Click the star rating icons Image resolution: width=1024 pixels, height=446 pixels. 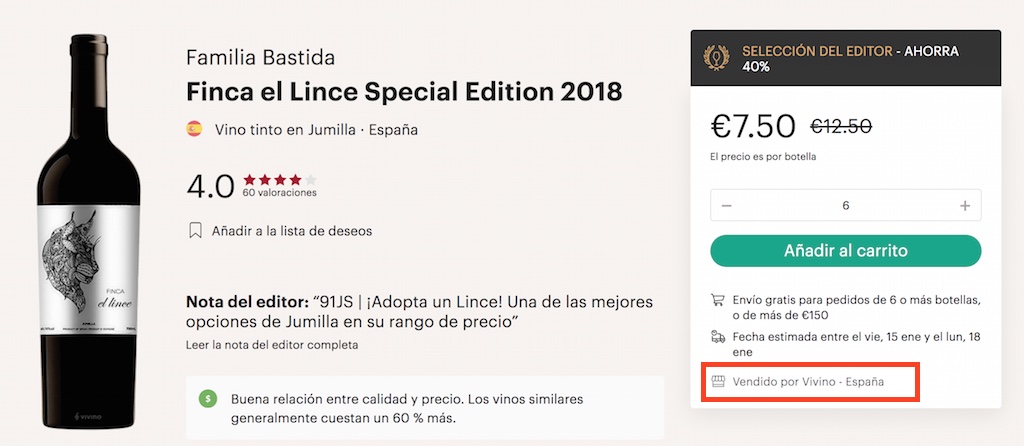[279, 179]
